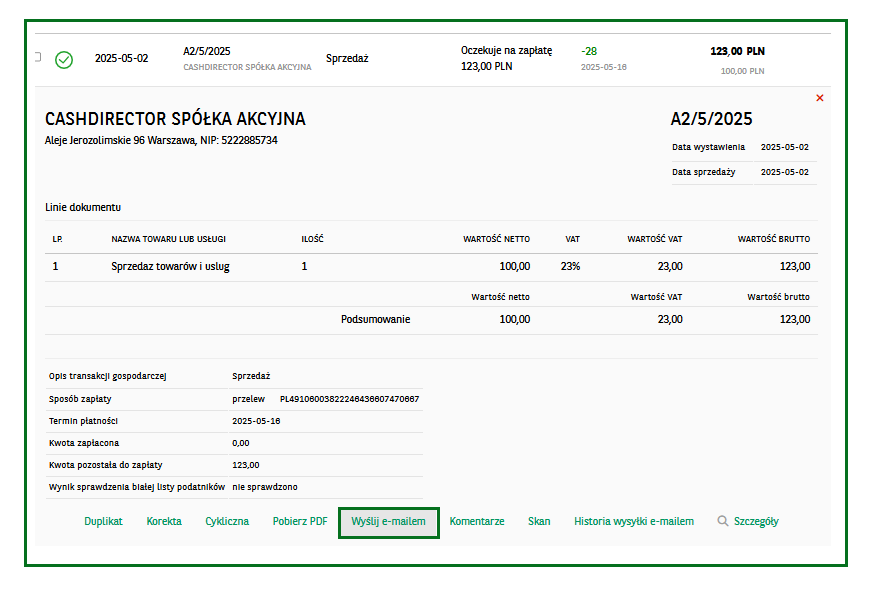The image size is (878, 592).
Task: Click bank account number PL49106003822248436607470667
Action: 349,399
